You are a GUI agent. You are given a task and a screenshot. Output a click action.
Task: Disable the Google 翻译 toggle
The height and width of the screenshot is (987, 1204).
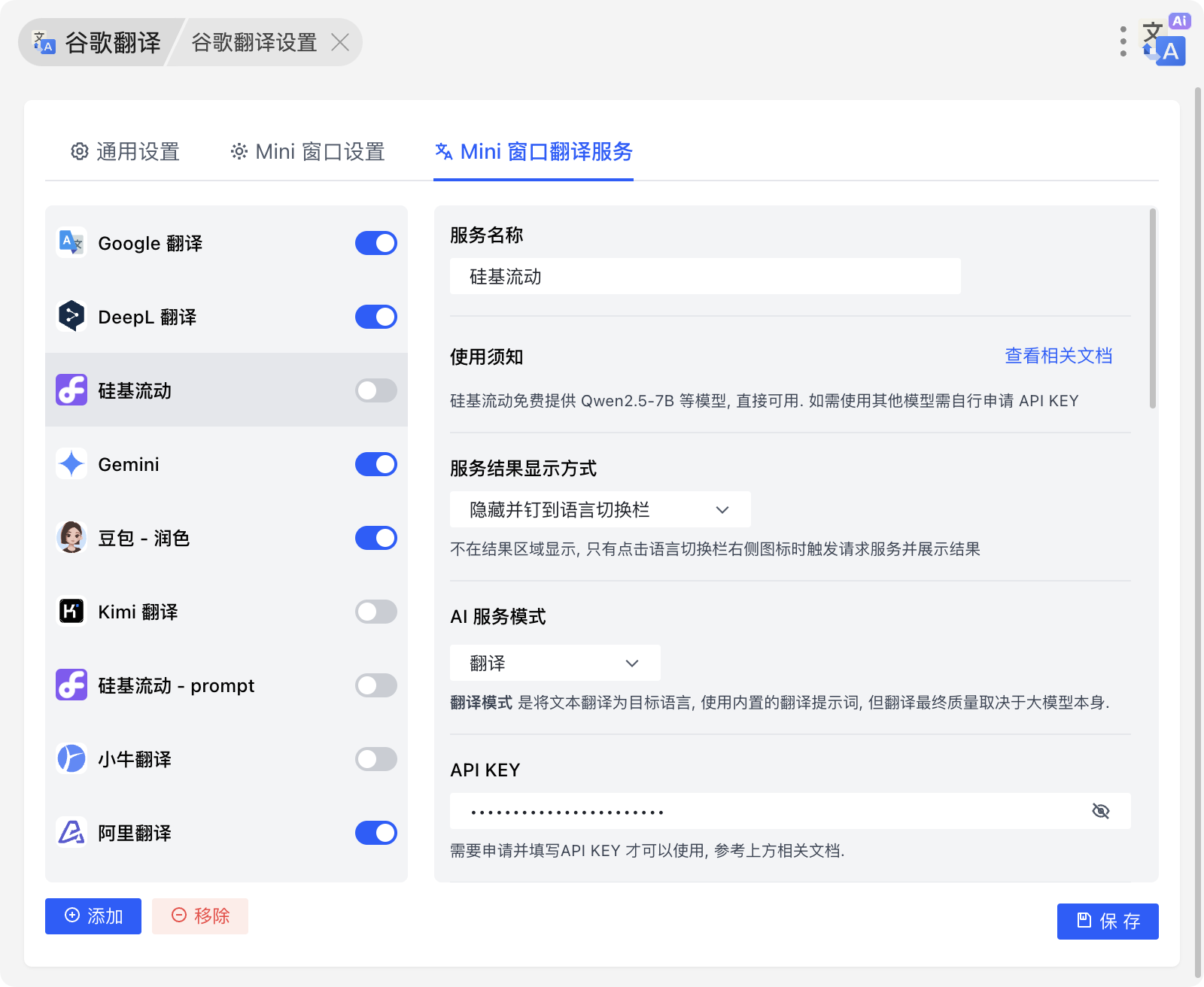click(x=375, y=243)
